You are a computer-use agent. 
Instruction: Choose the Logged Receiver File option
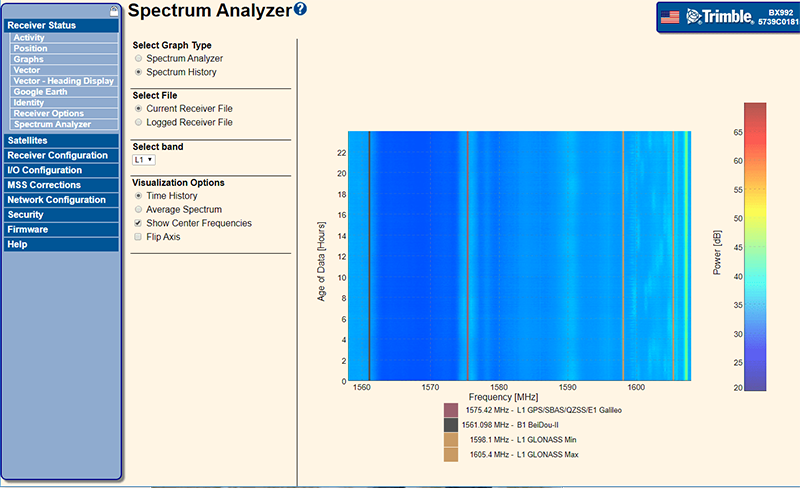tap(138, 122)
